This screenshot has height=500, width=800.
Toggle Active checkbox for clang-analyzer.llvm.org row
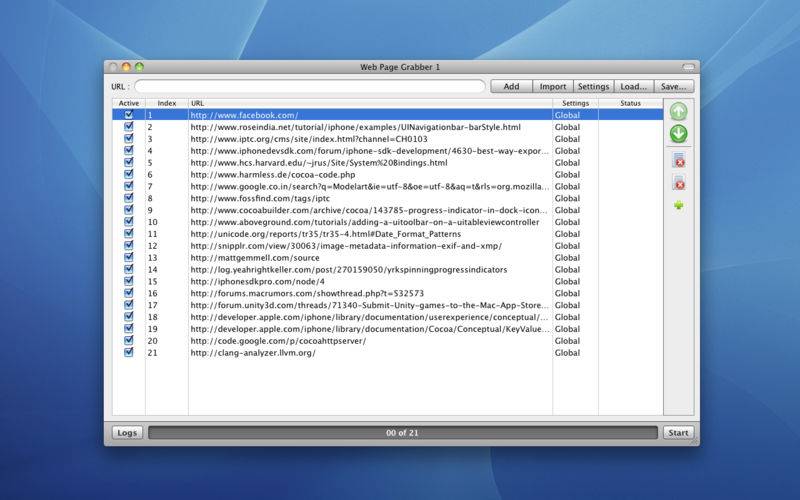tap(129, 352)
